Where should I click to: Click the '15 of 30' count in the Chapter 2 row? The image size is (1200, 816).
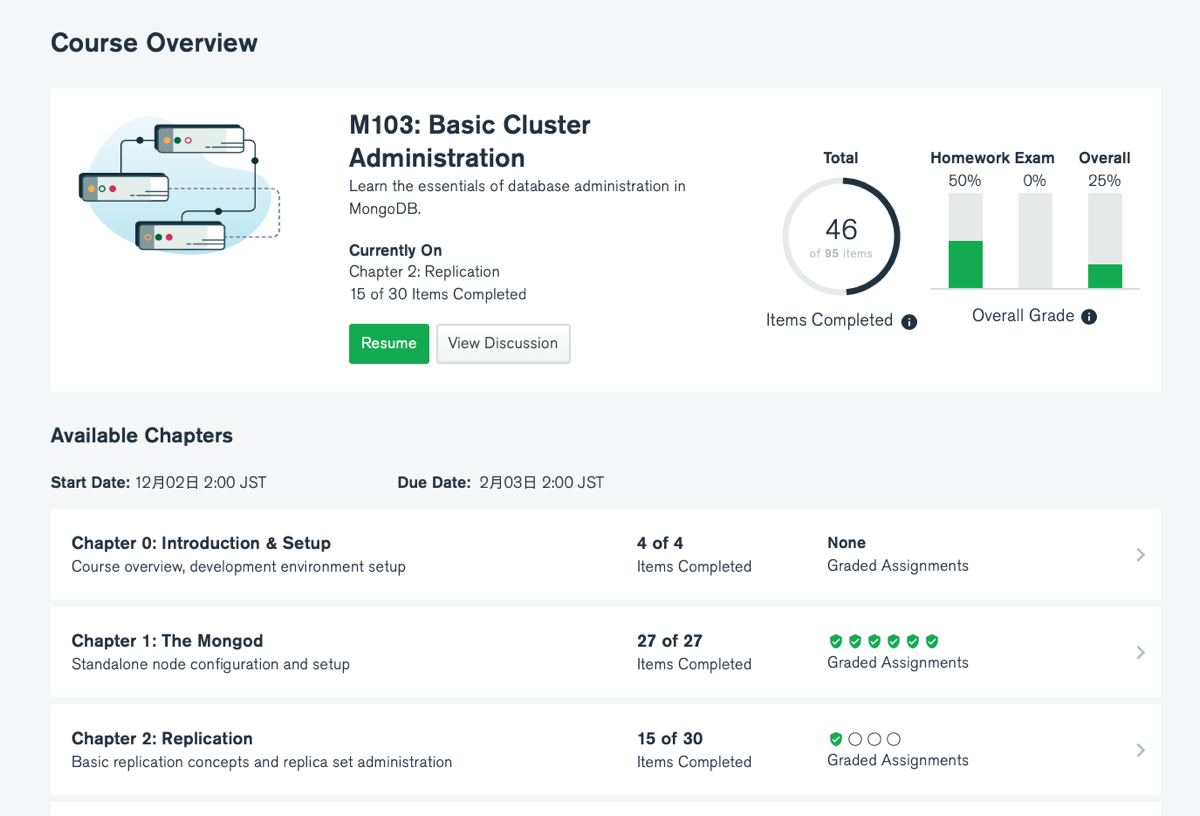[670, 739]
